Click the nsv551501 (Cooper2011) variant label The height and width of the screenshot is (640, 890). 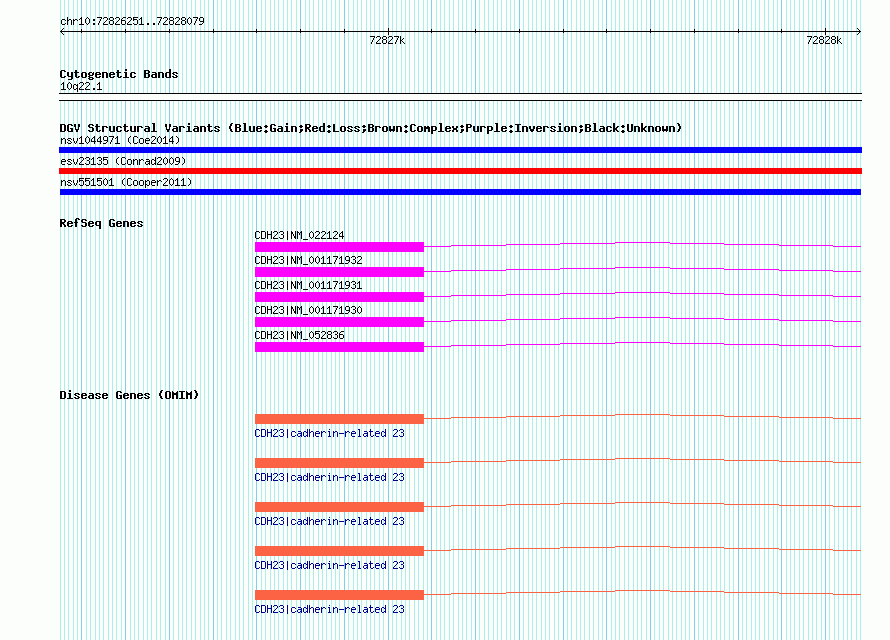(x=126, y=182)
